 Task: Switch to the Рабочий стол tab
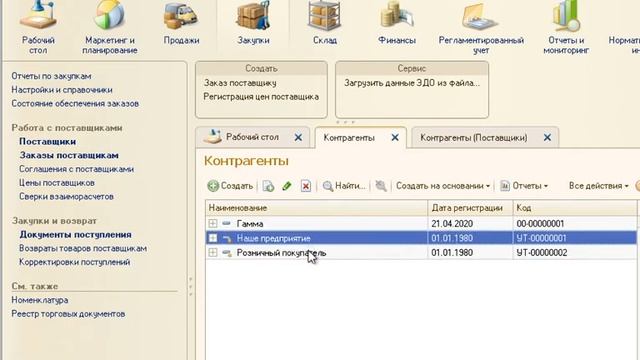252,137
